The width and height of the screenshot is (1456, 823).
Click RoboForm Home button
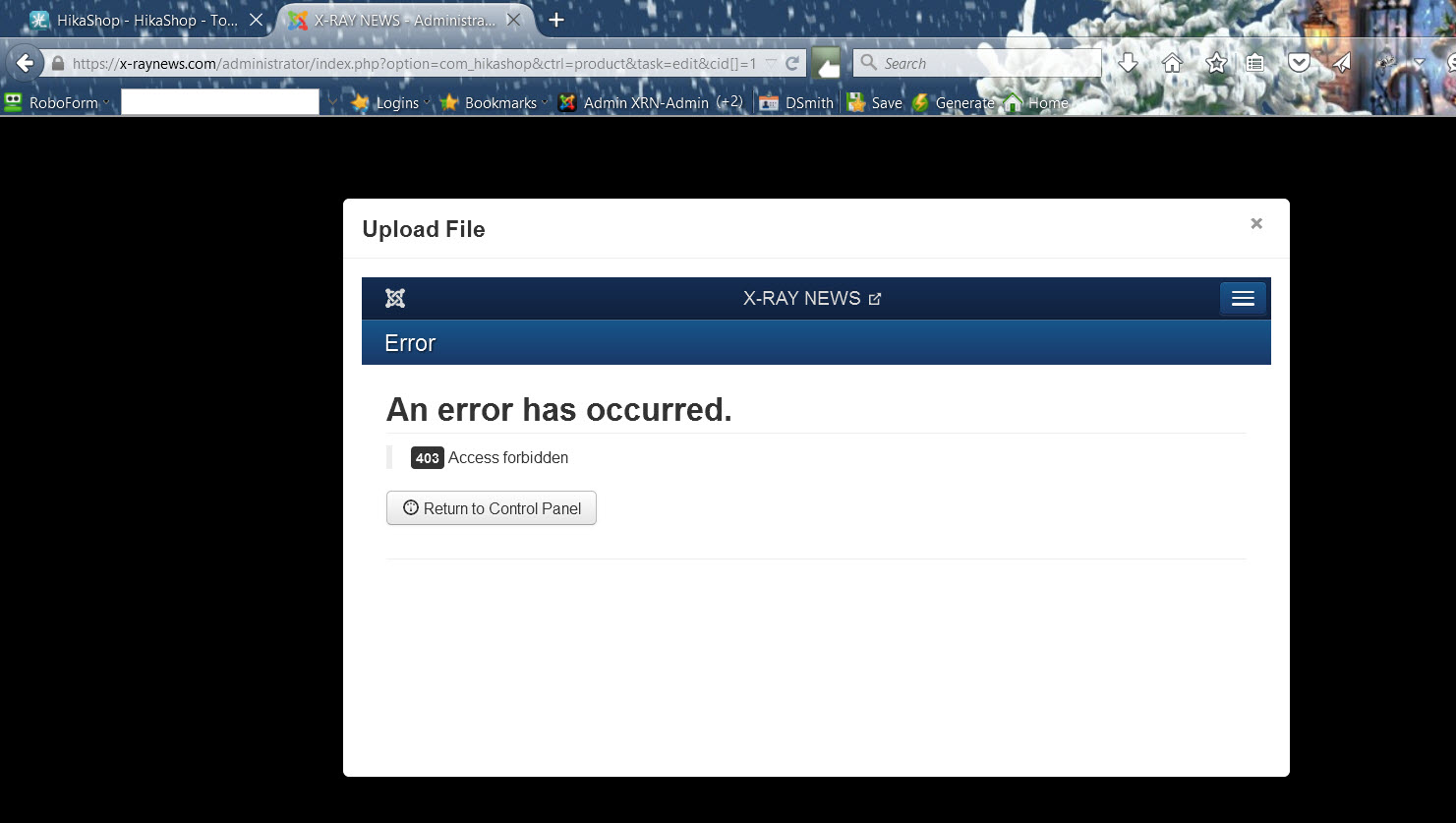[1036, 102]
